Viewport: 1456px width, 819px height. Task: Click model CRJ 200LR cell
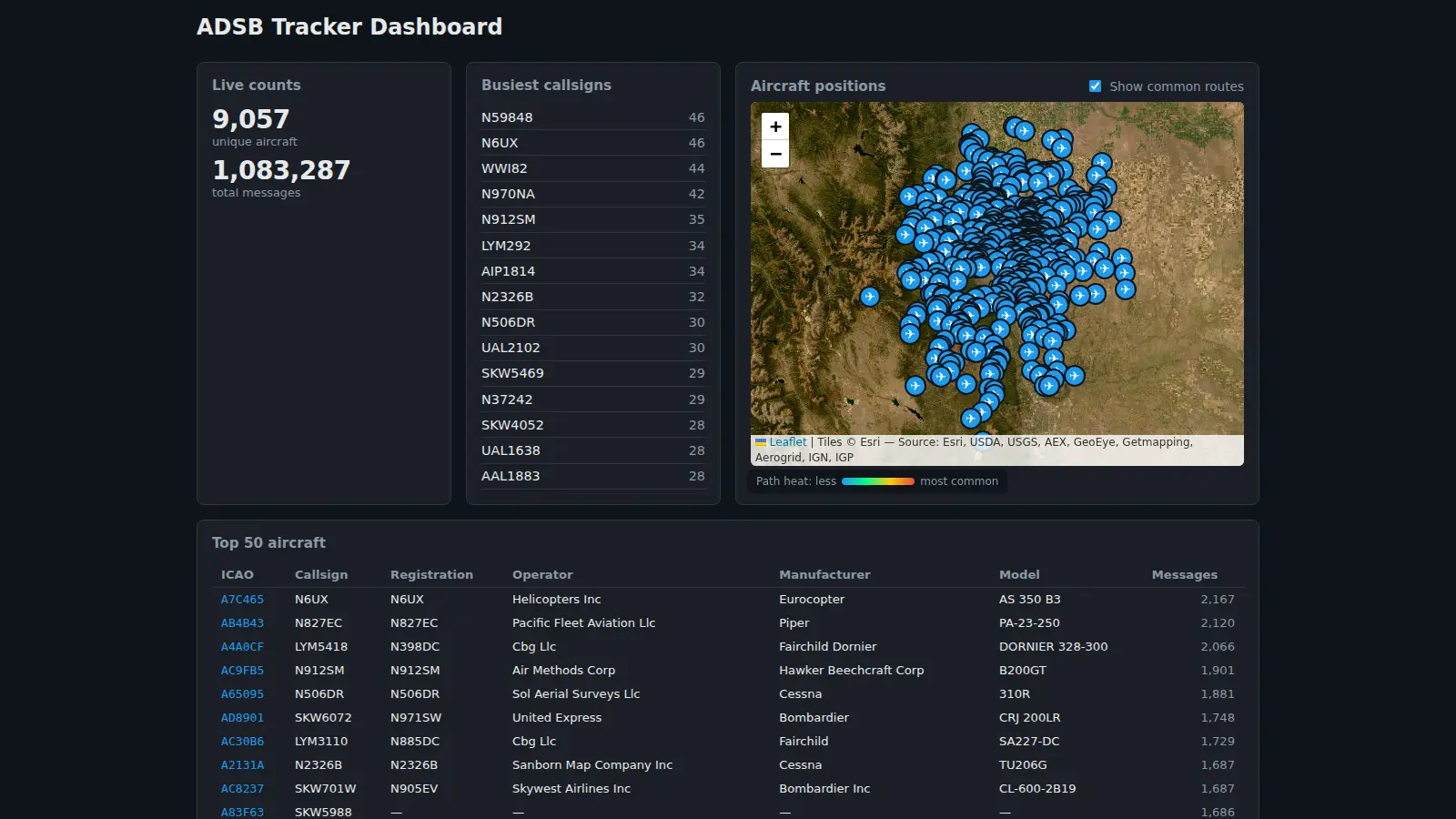pyautogui.click(x=1029, y=718)
